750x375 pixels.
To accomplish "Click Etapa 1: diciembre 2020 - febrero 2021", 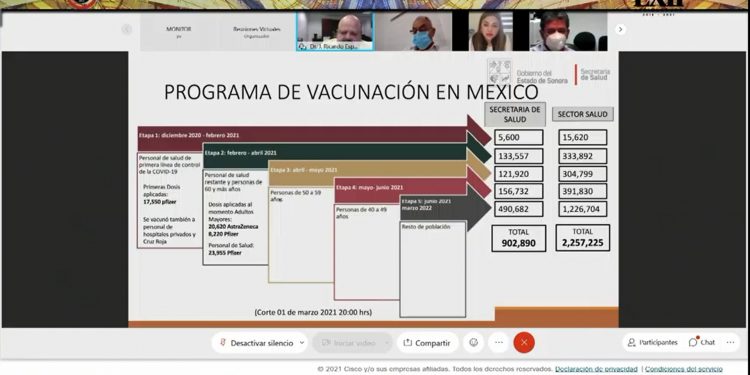I will click(189, 135).
